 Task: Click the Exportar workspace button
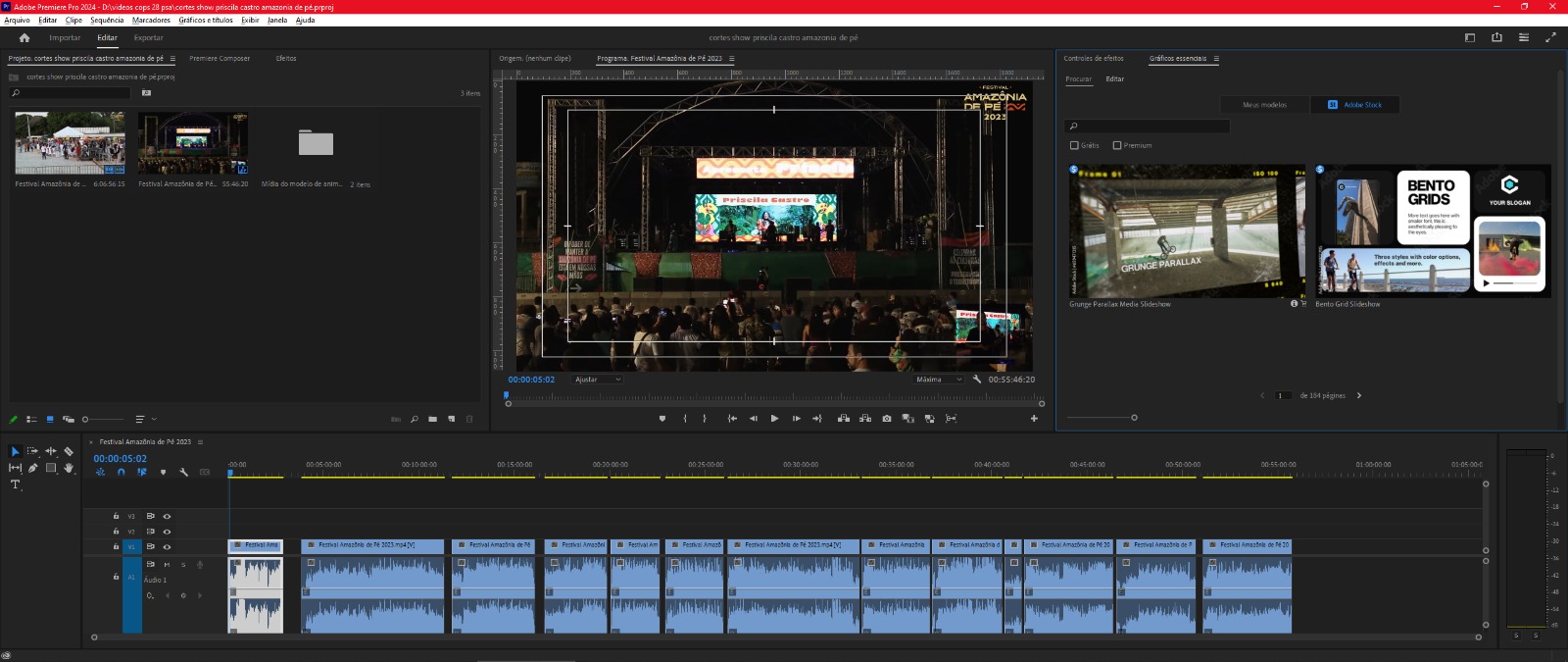pos(149,38)
